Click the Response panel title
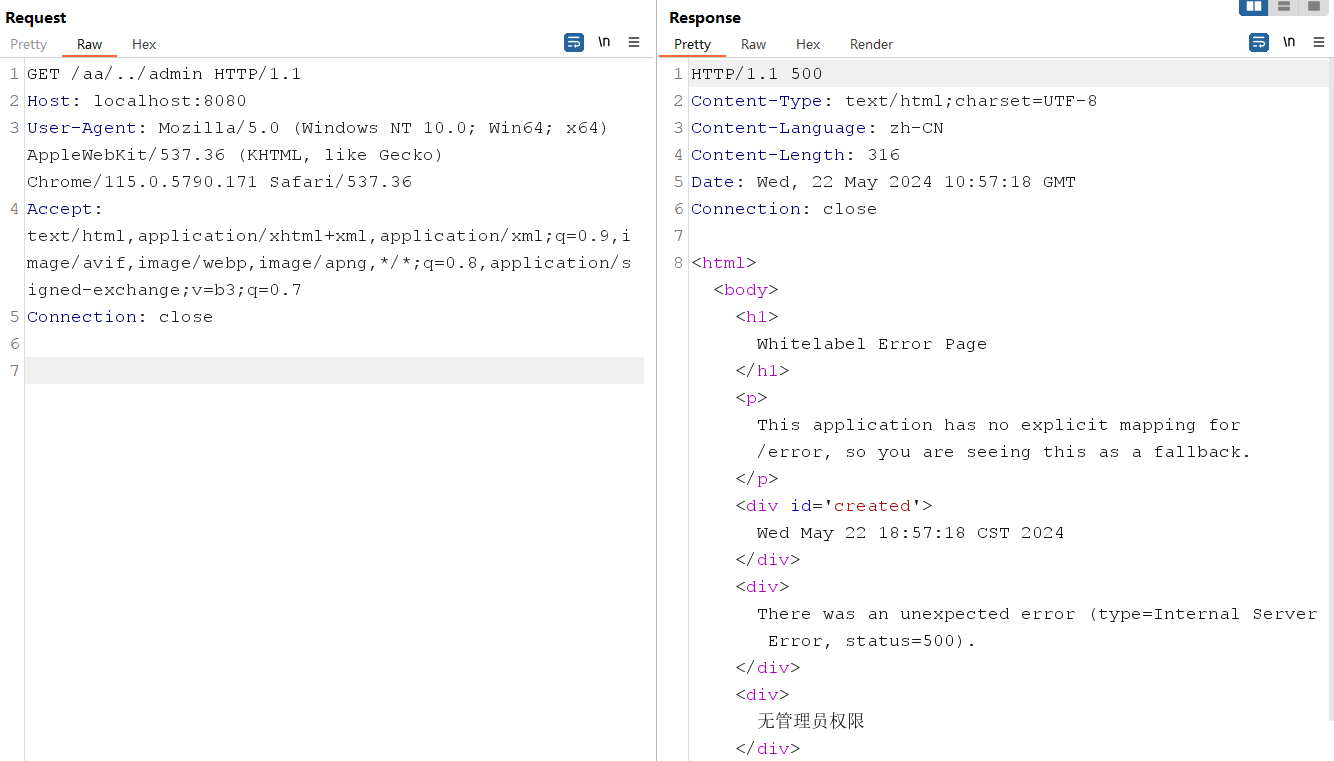1334x761 pixels. (705, 17)
